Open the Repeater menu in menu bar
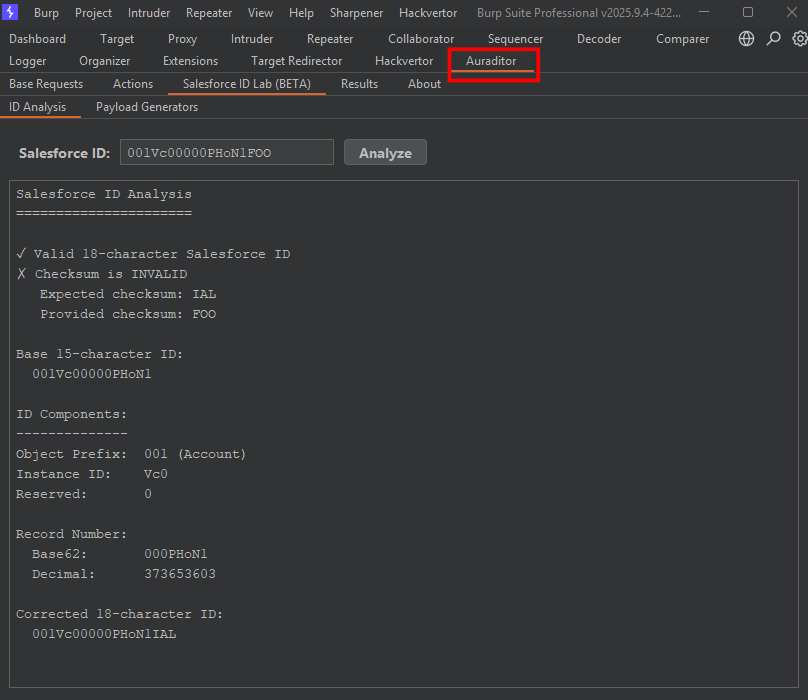The width and height of the screenshot is (808, 700). (209, 13)
